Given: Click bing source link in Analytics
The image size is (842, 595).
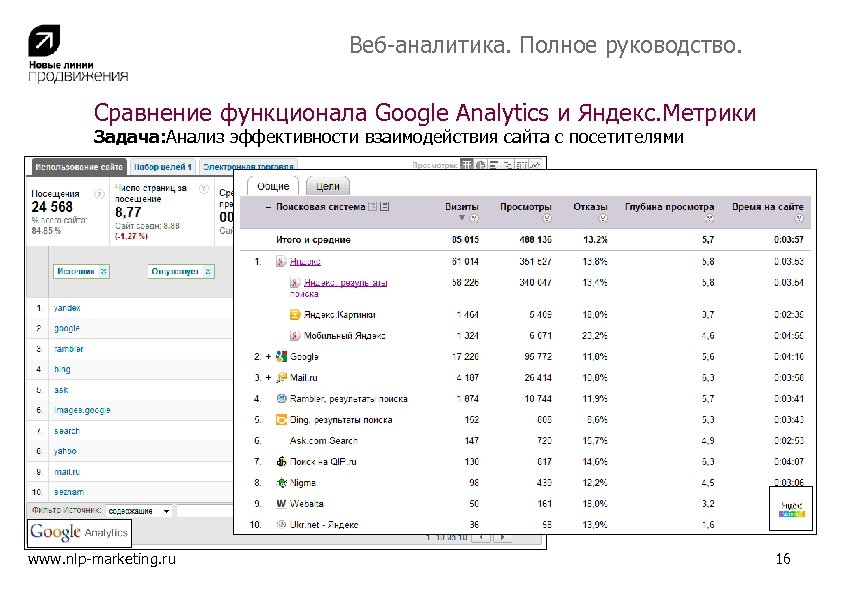Looking at the screenshot, I should point(62,369).
